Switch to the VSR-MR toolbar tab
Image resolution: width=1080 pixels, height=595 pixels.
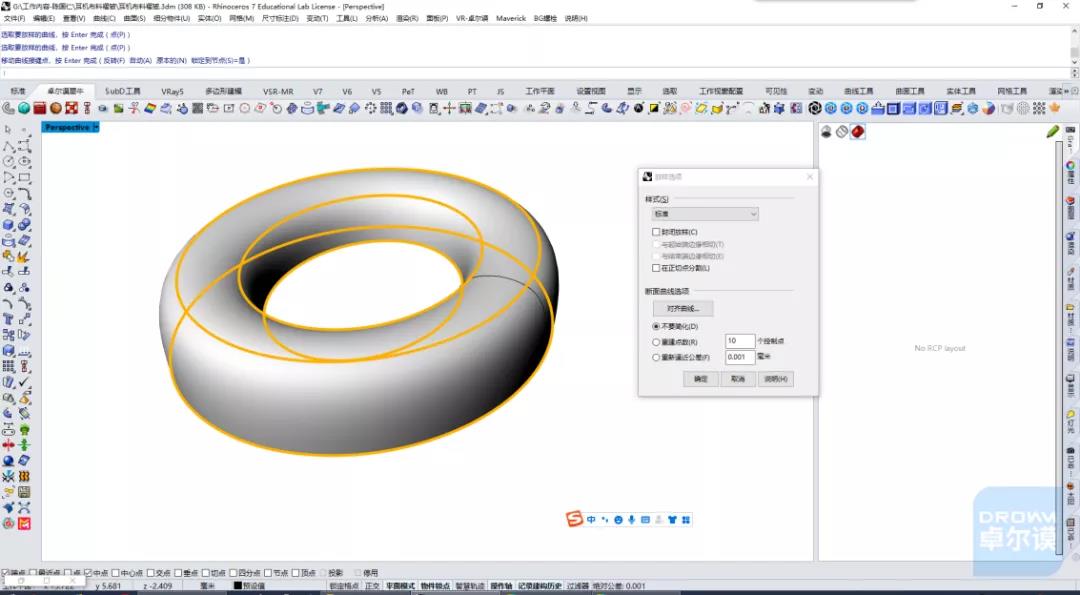278,91
